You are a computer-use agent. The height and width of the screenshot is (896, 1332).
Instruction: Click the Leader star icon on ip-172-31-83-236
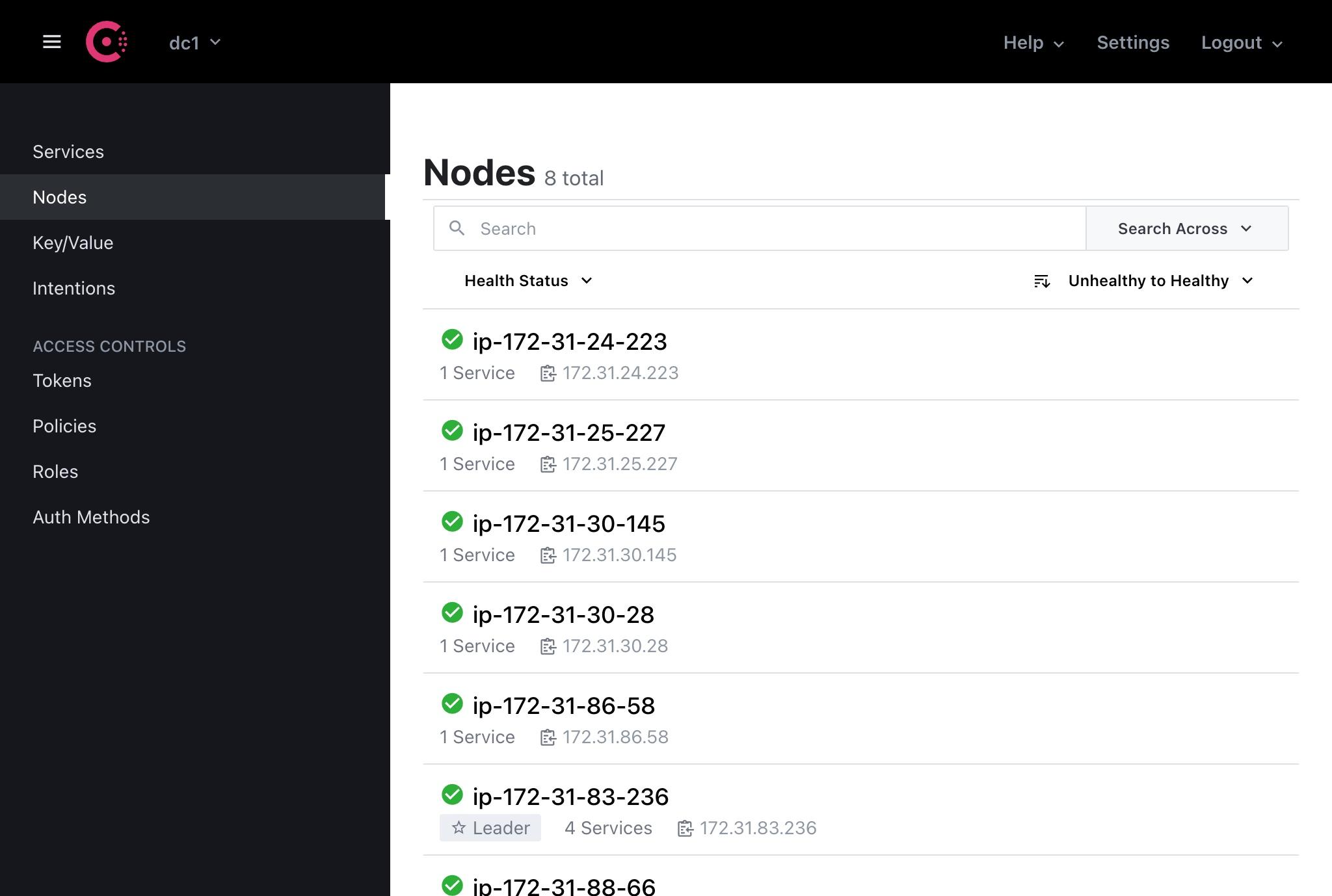point(458,827)
